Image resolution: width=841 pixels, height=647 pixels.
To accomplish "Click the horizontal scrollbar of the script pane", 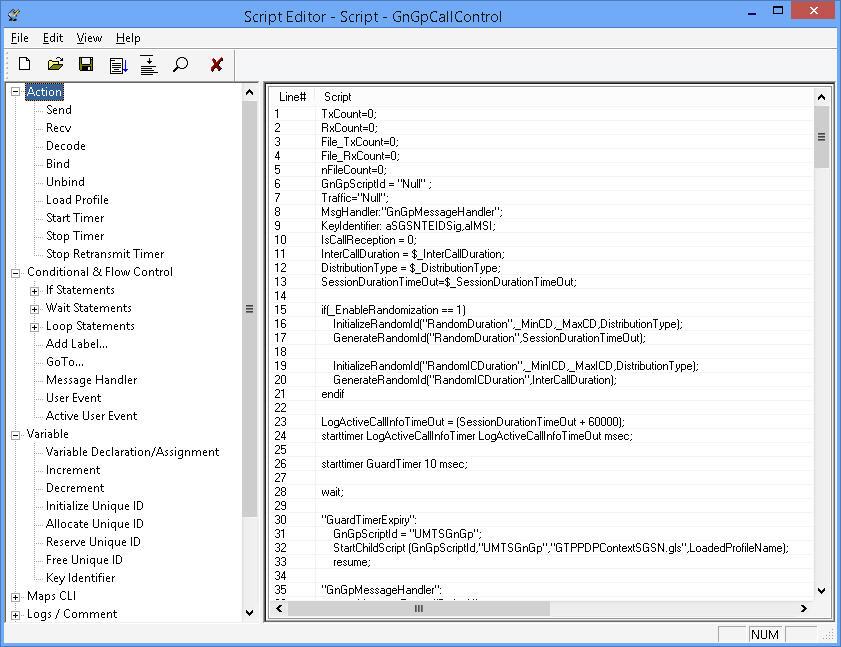I will [x=419, y=607].
